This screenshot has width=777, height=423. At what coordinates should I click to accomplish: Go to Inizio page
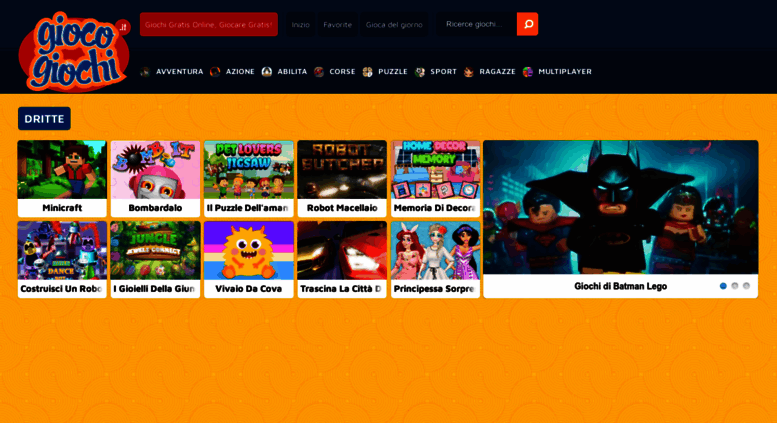tap(300, 25)
